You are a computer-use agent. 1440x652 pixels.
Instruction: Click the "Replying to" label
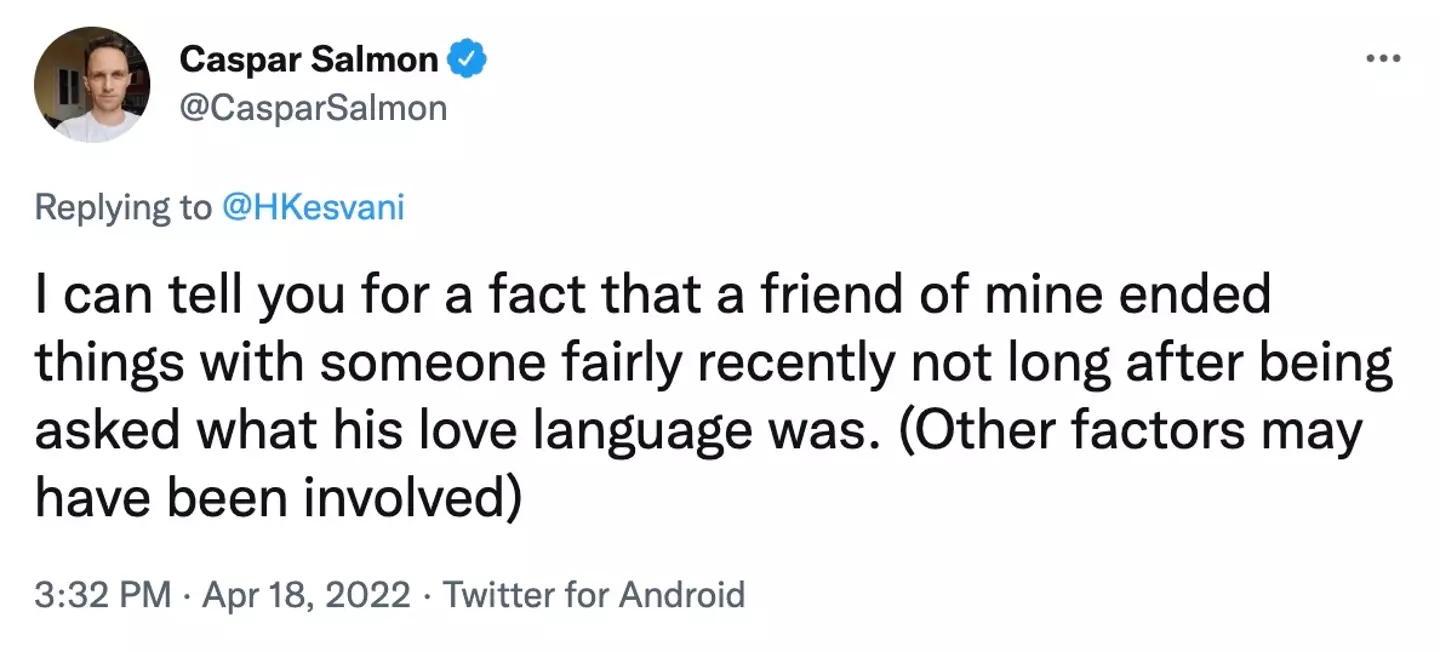point(124,207)
